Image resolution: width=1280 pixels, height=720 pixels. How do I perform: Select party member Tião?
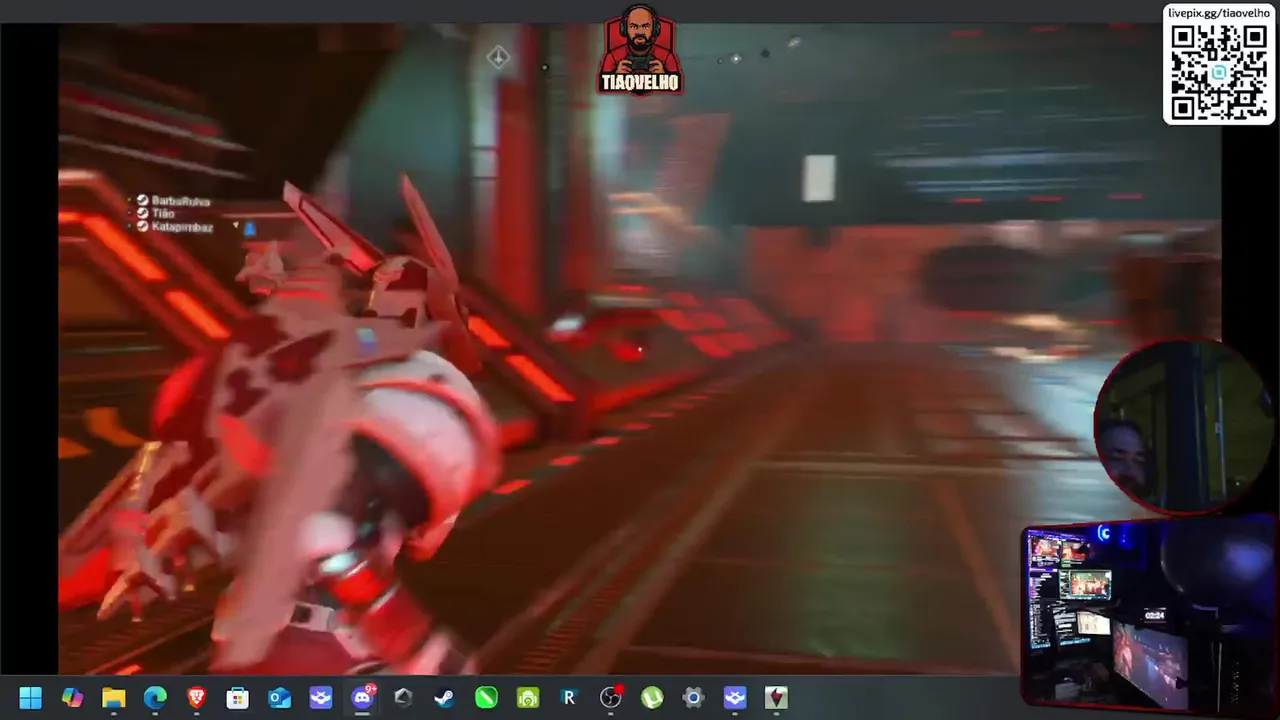click(x=163, y=214)
